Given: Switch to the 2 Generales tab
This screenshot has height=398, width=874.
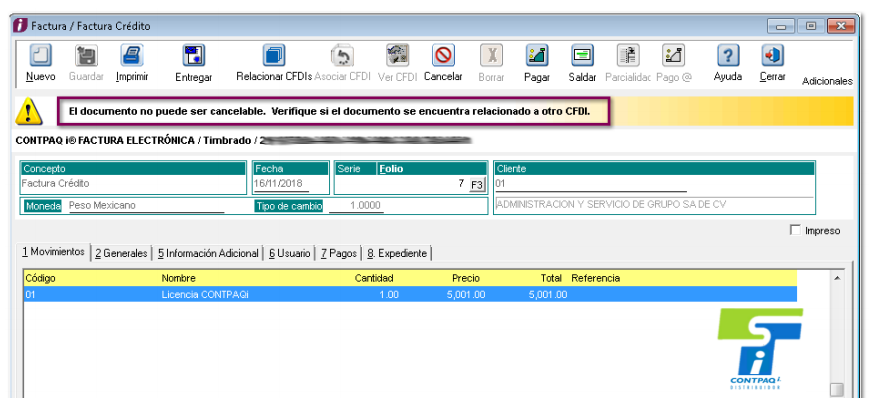Looking at the screenshot, I should [x=121, y=254].
